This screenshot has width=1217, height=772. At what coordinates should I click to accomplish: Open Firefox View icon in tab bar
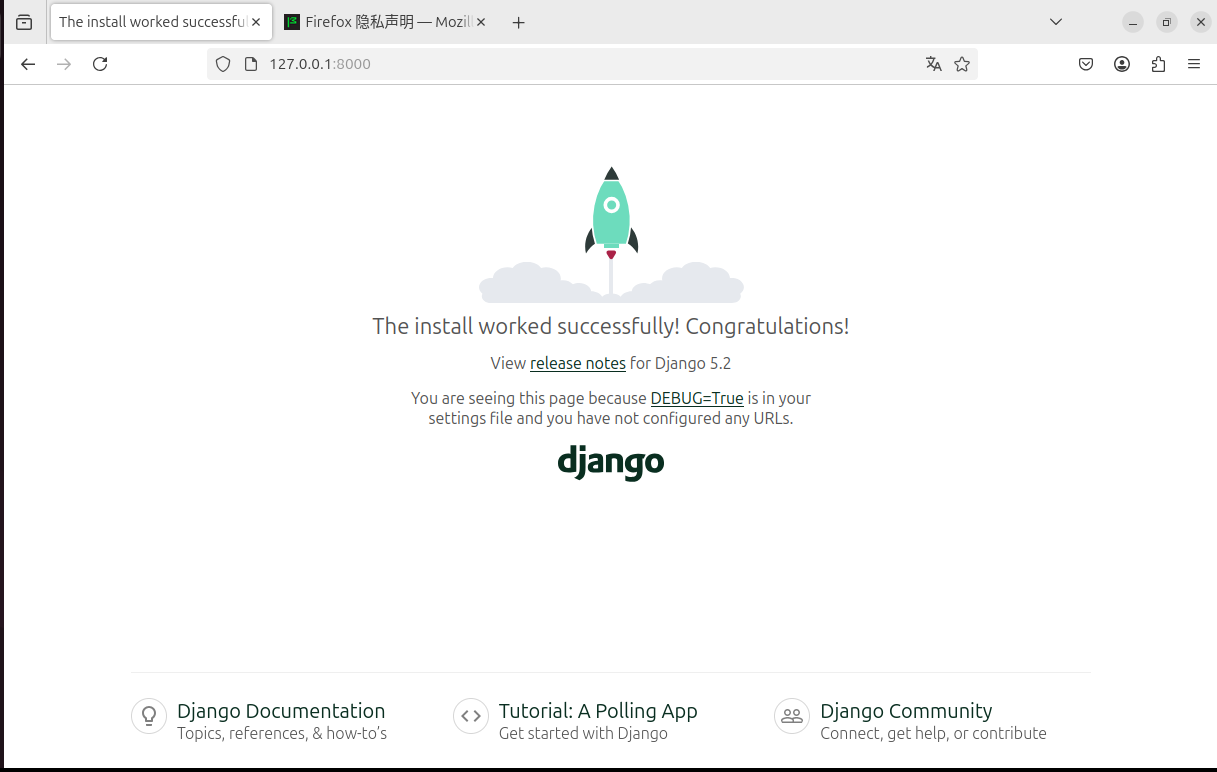[x=24, y=22]
